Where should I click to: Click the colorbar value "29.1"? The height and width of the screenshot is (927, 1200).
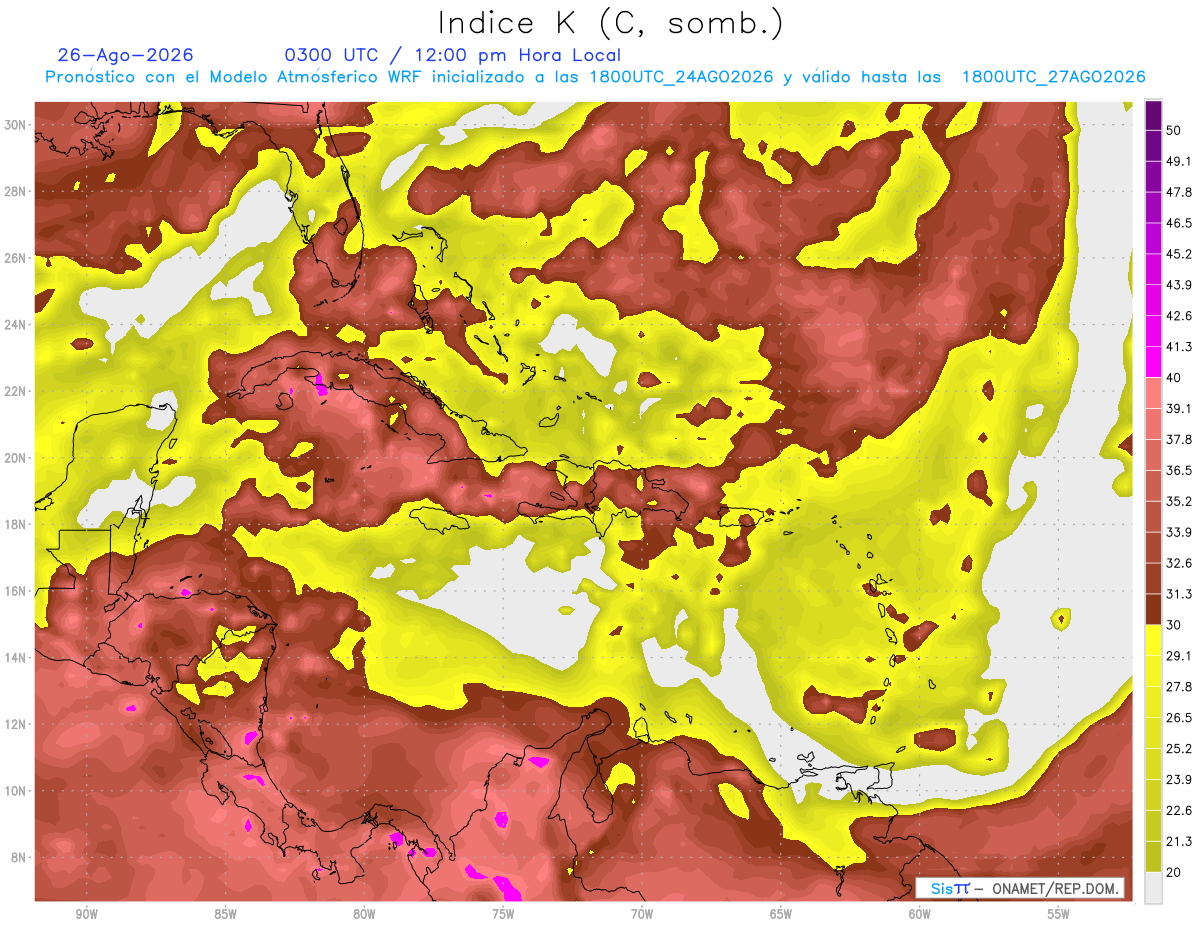click(x=1178, y=656)
